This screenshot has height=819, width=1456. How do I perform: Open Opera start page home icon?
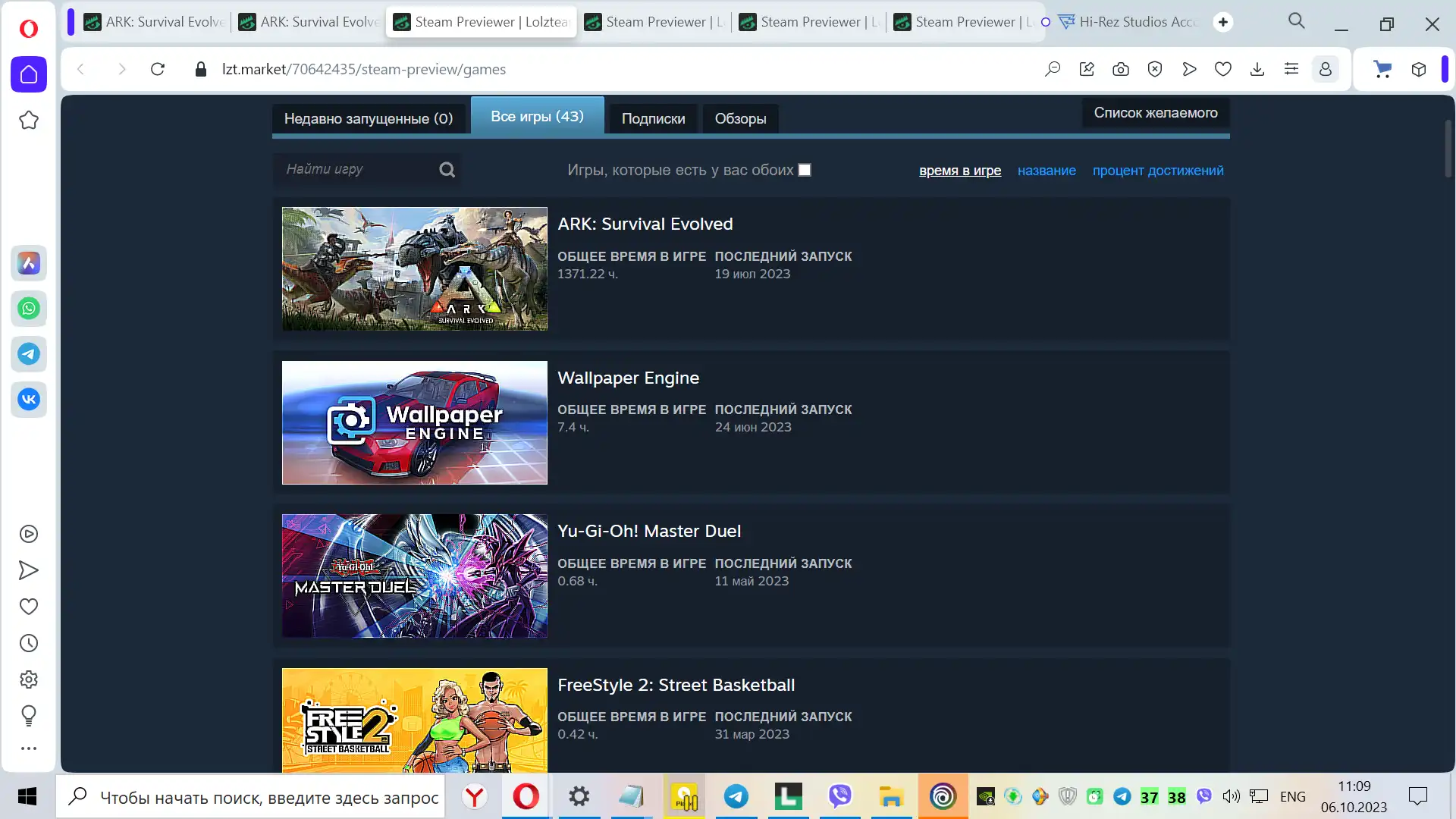click(x=29, y=74)
